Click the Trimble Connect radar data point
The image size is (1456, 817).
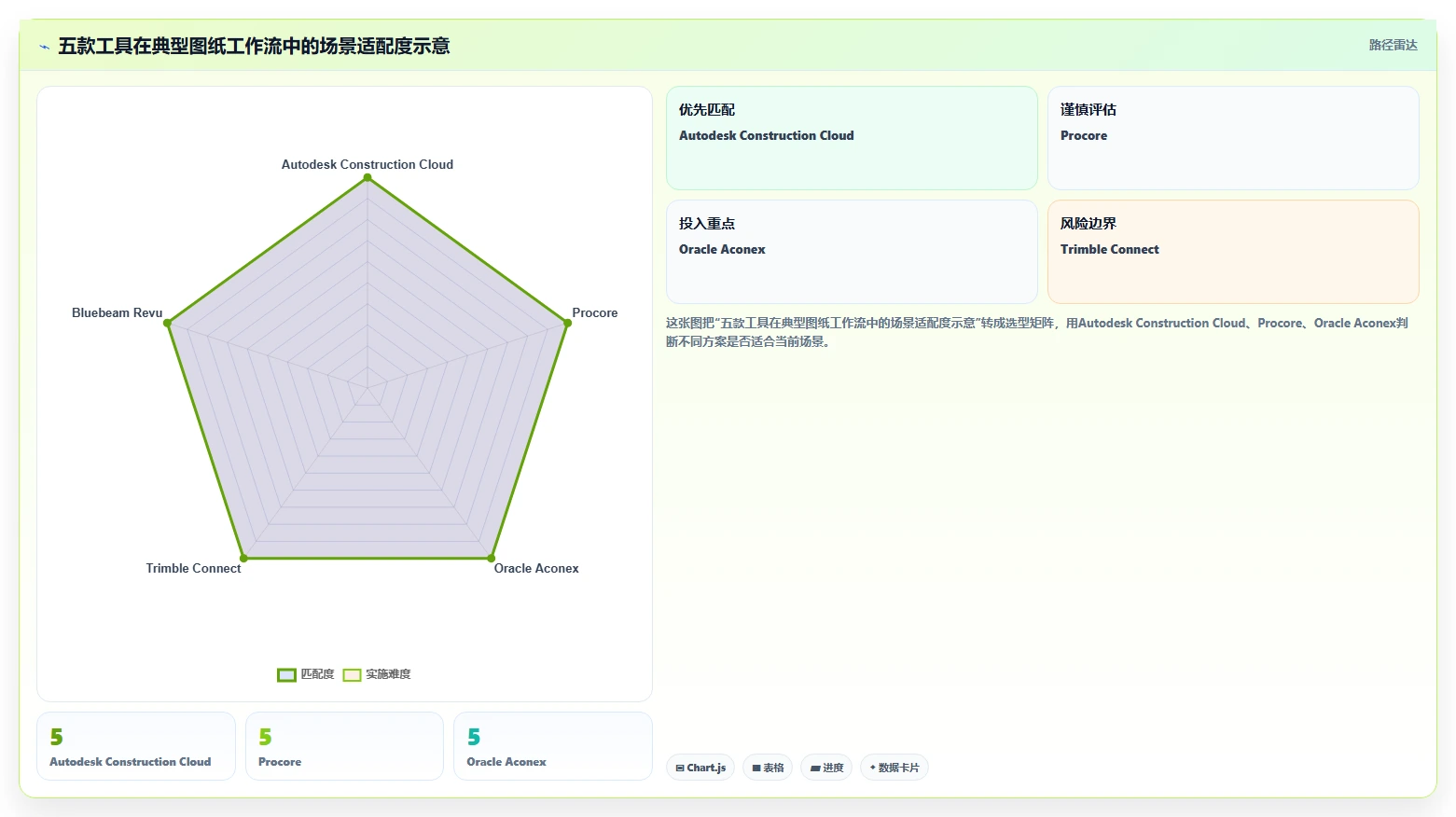tap(243, 559)
